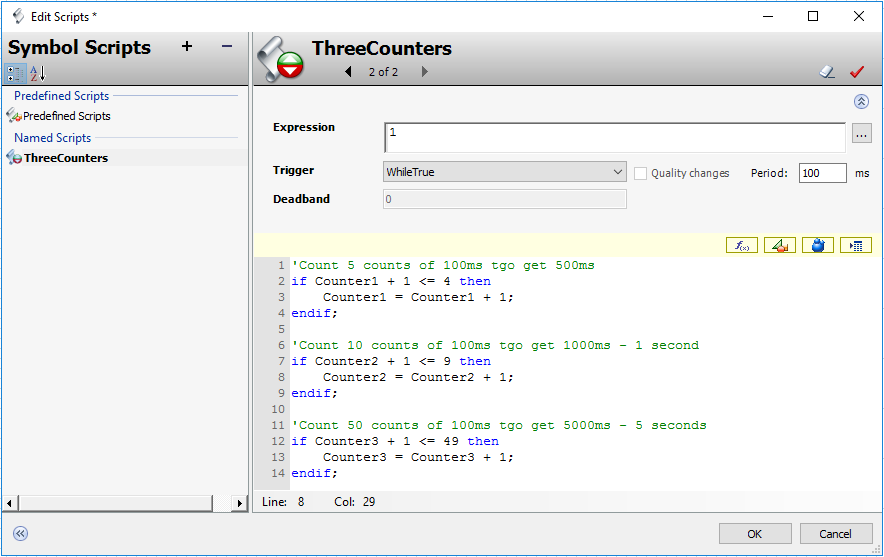Image resolution: width=884 pixels, height=557 pixels.
Task: Click the shapes icon in script toolbar
Action: click(780, 245)
